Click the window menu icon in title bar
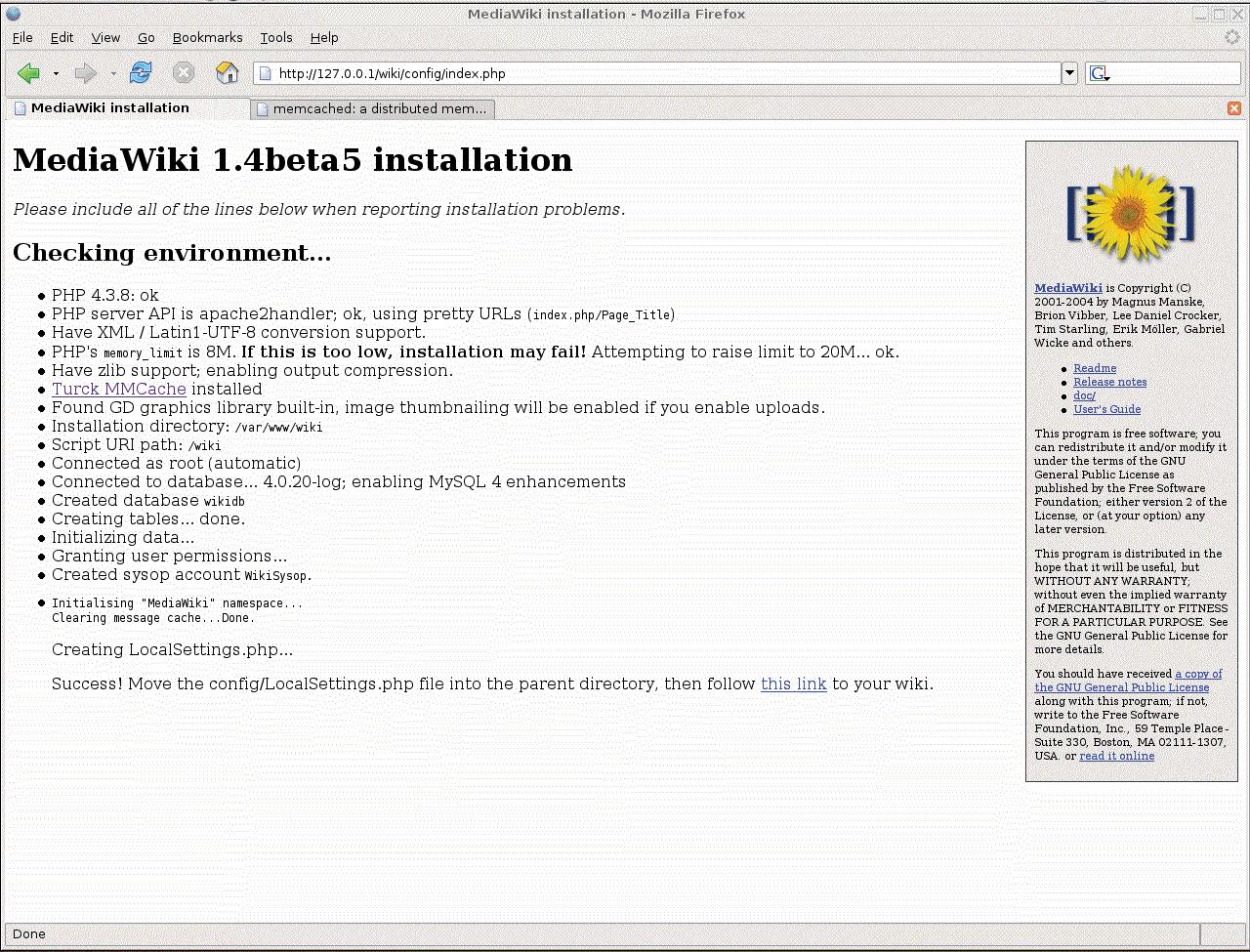 click(x=13, y=13)
